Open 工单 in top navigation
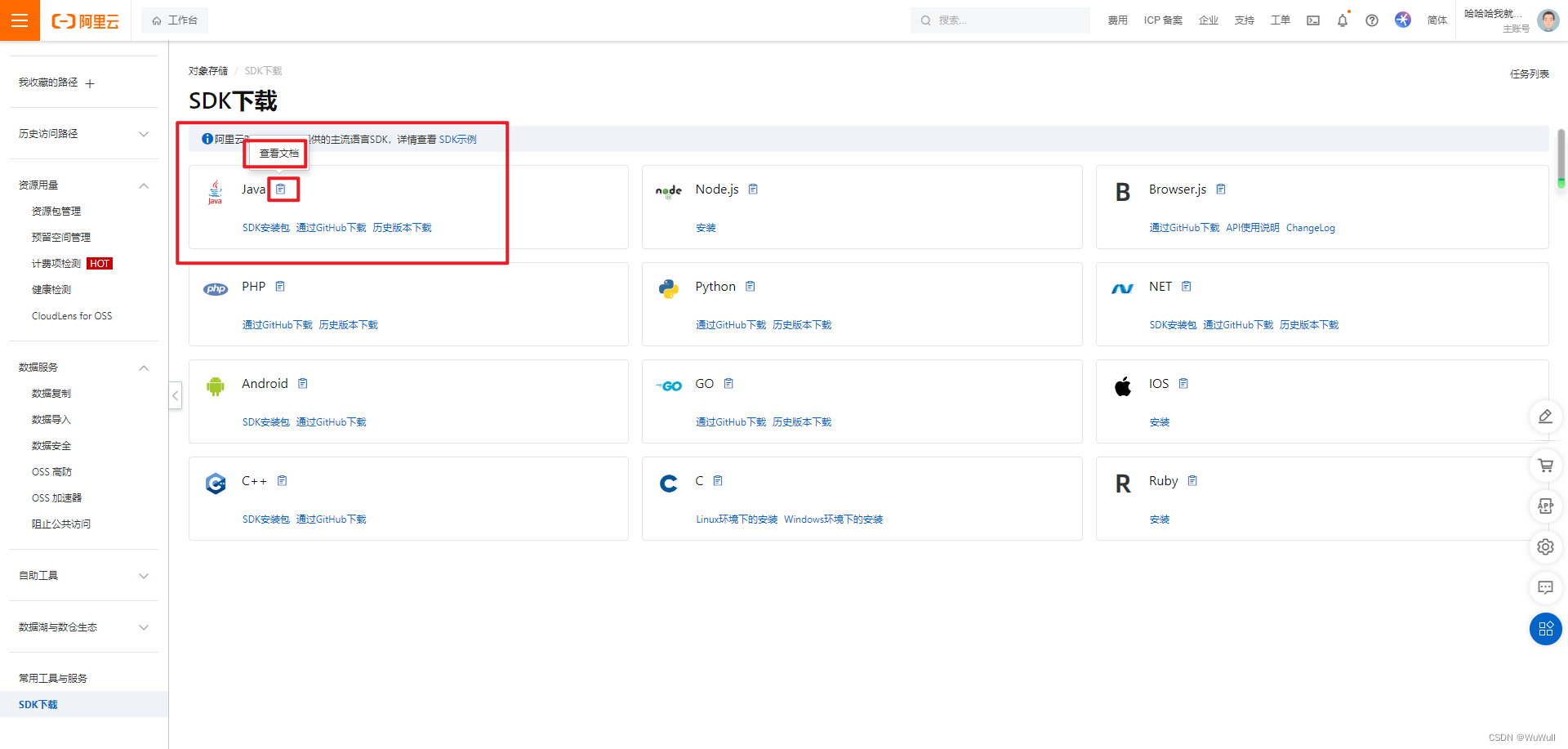1568x749 pixels. click(x=1281, y=20)
